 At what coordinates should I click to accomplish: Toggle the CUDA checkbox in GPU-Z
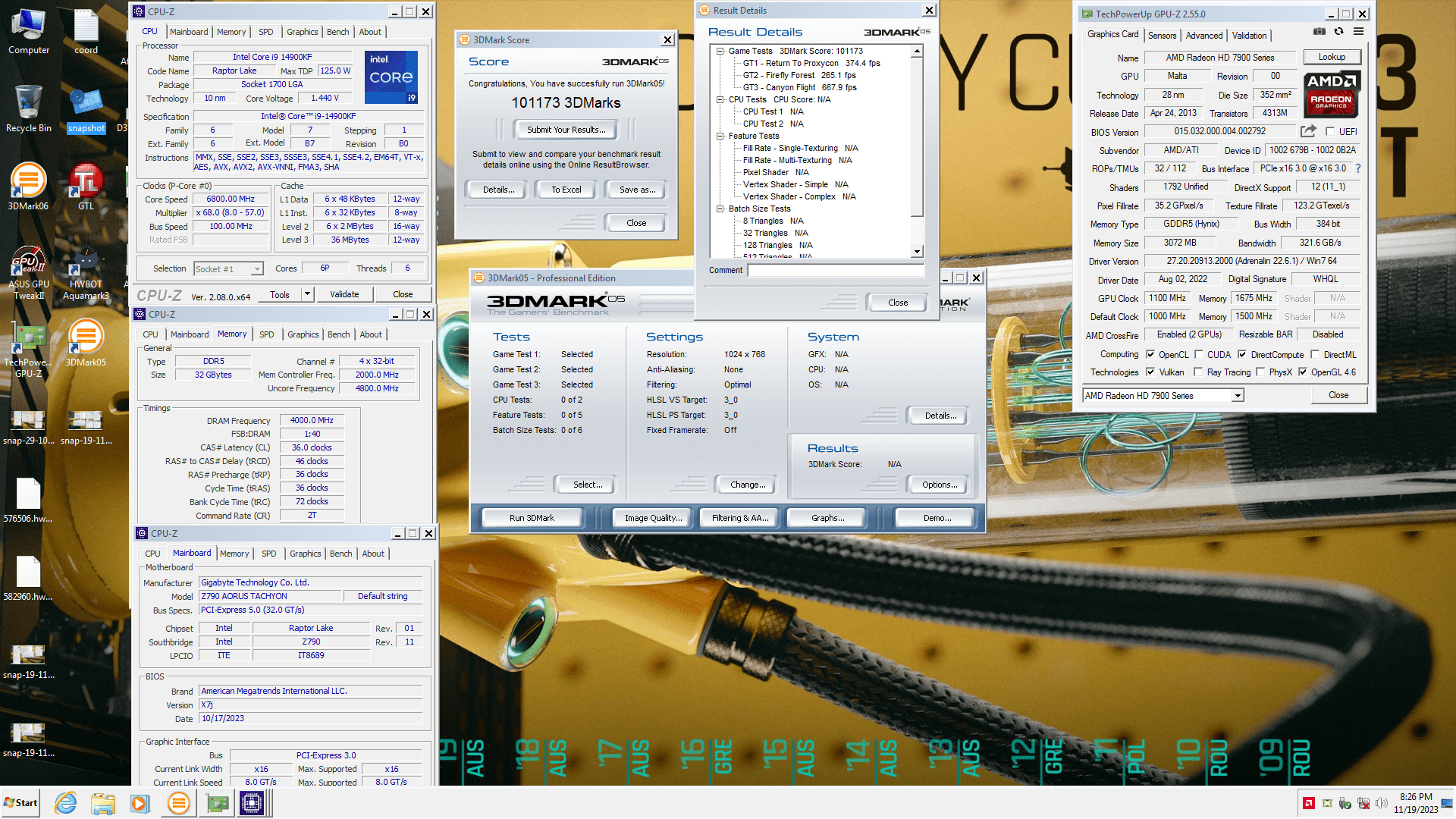click(x=1199, y=354)
